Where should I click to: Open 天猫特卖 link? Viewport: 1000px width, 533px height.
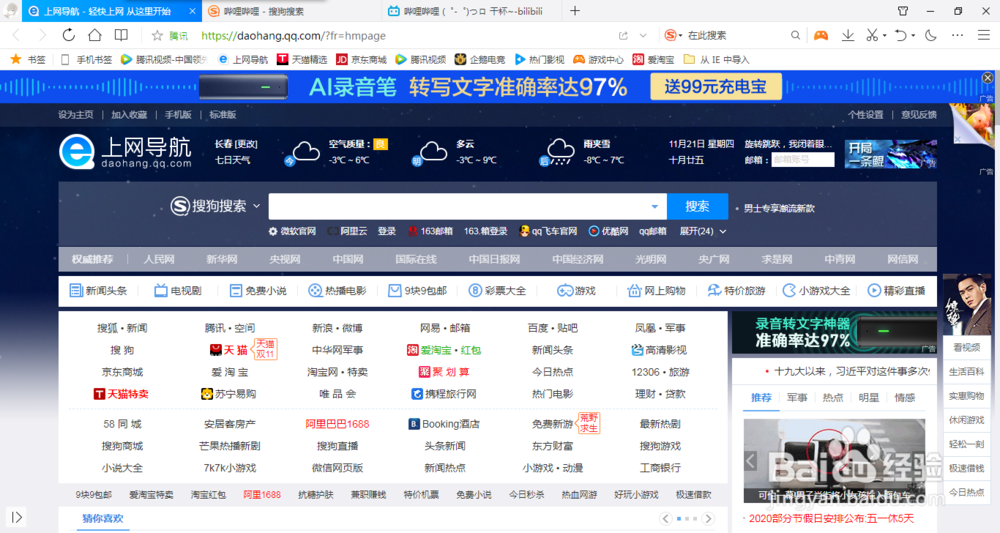tap(121, 394)
